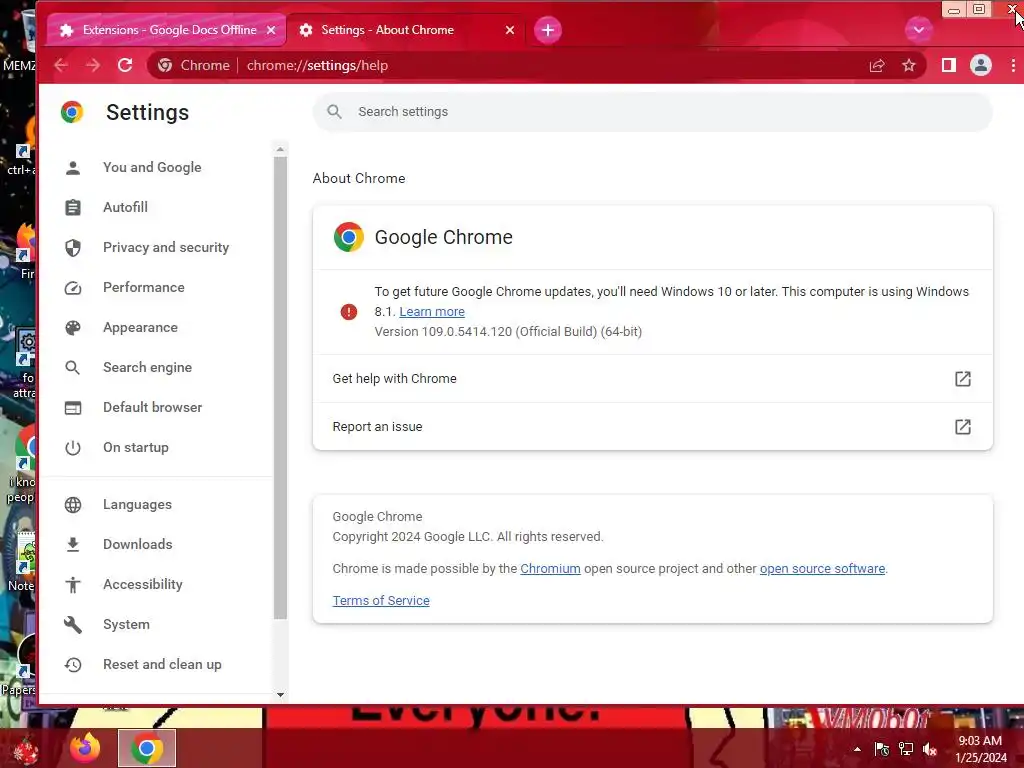Open the Chromium project link
The height and width of the screenshot is (768, 1024).
pyautogui.click(x=550, y=569)
